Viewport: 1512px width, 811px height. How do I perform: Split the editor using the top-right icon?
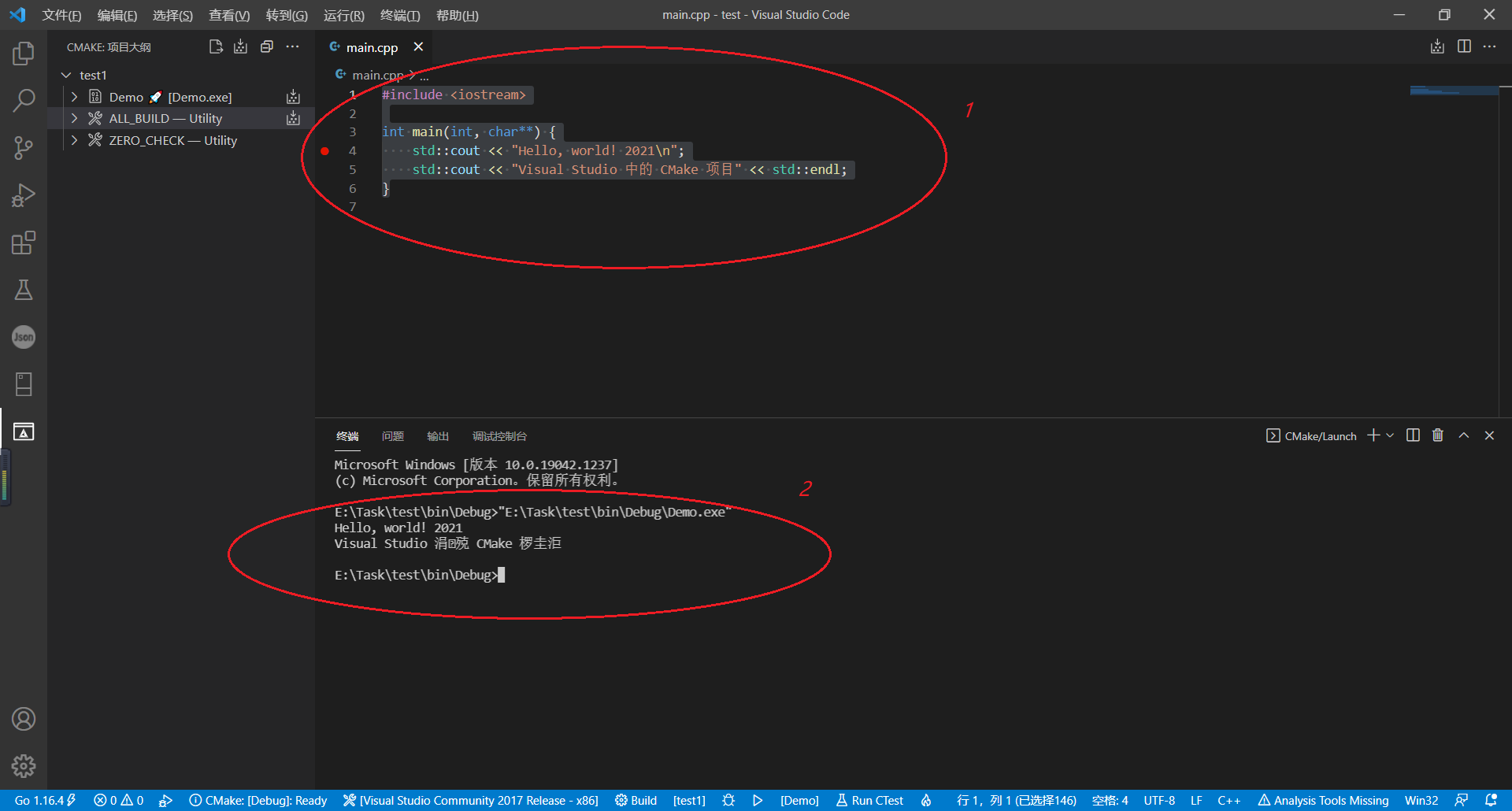click(x=1464, y=46)
